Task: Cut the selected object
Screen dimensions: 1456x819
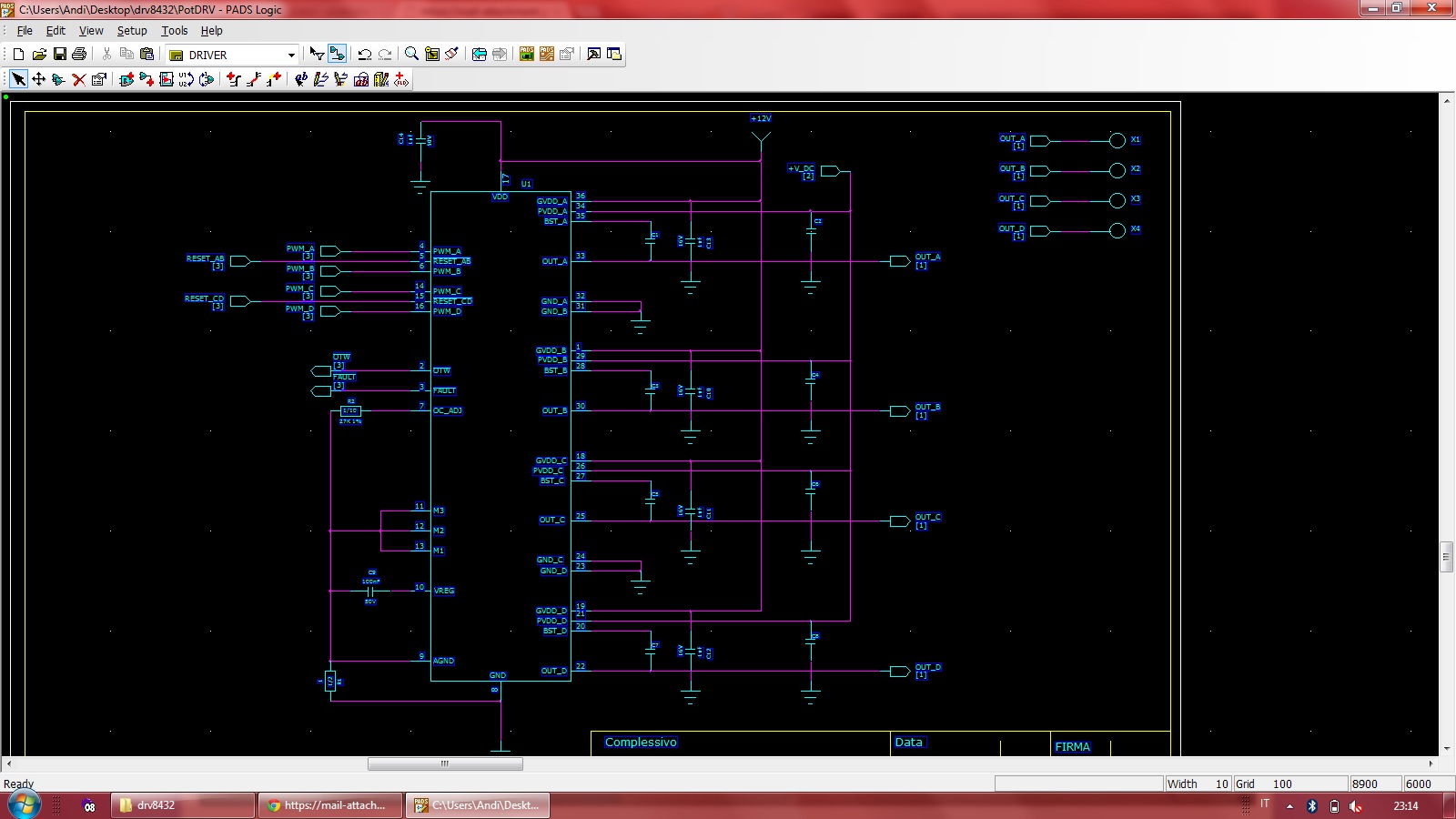Action: pos(106,55)
